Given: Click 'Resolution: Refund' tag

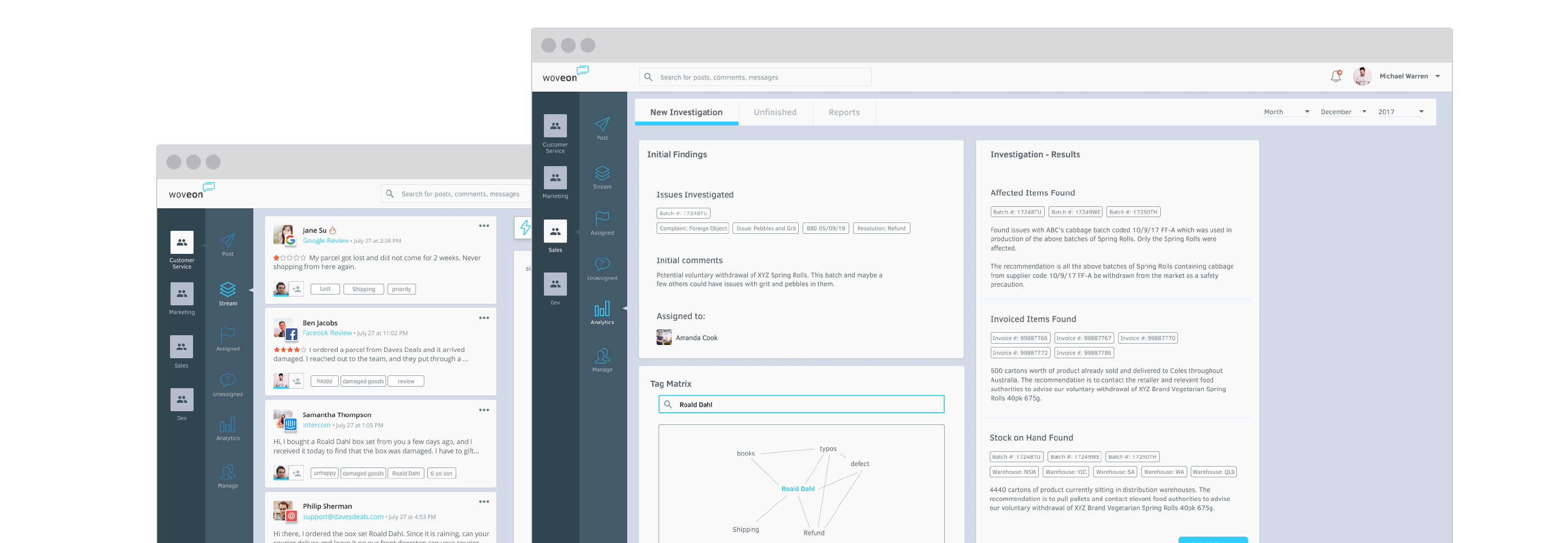Looking at the screenshot, I should pyautogui.click(x=881, y=228).
